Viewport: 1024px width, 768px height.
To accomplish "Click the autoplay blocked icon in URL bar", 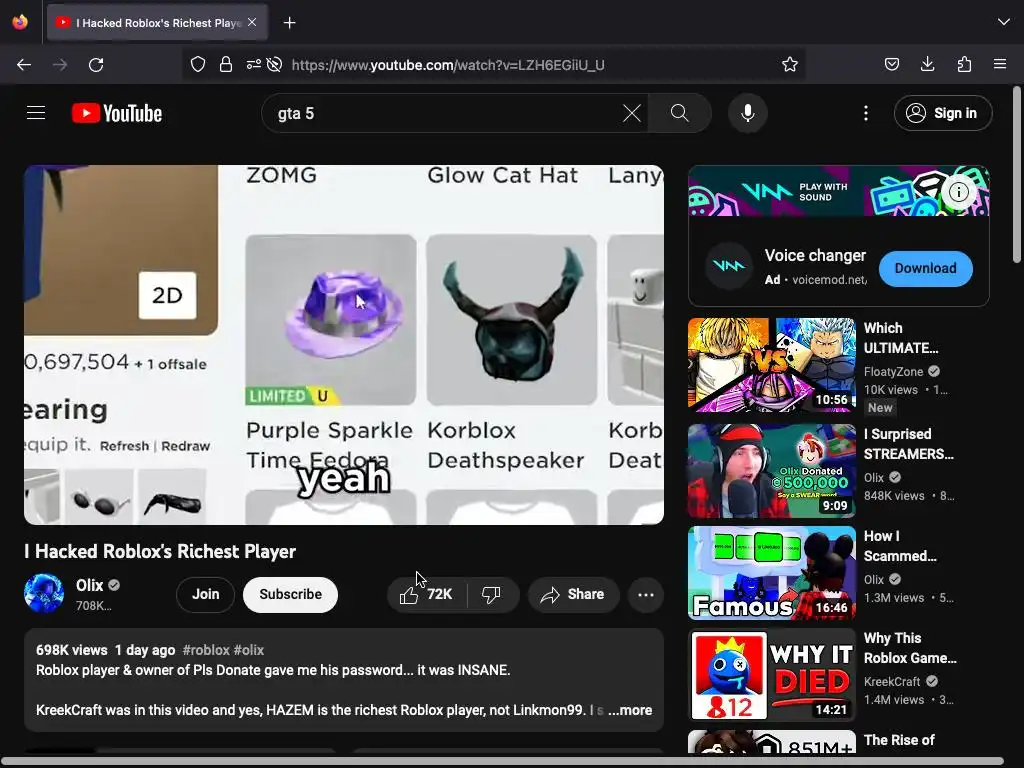I will [275, 64].
